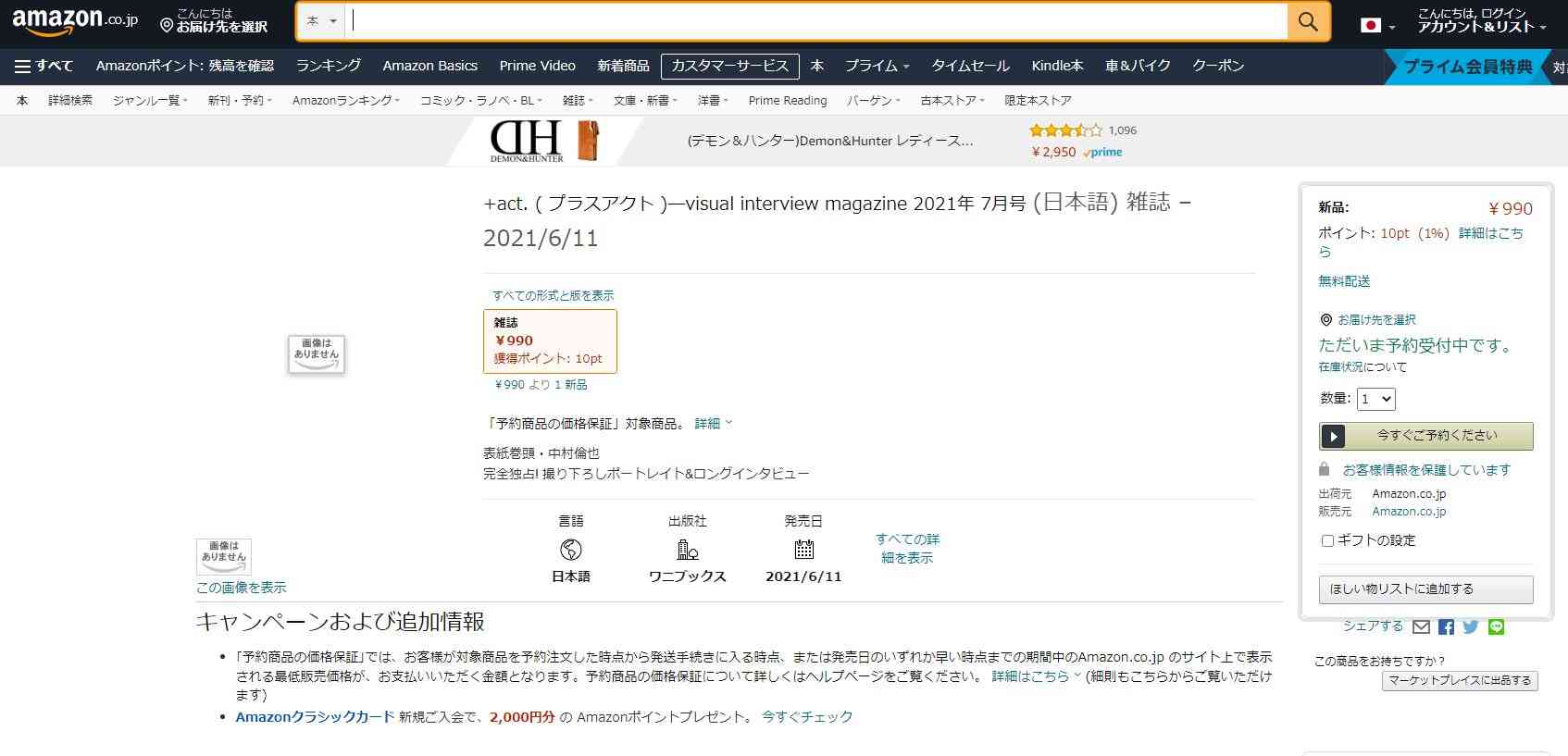
Task: Click 今すぐご予約ください pre-order button
Action: (x=1425, y=435)
